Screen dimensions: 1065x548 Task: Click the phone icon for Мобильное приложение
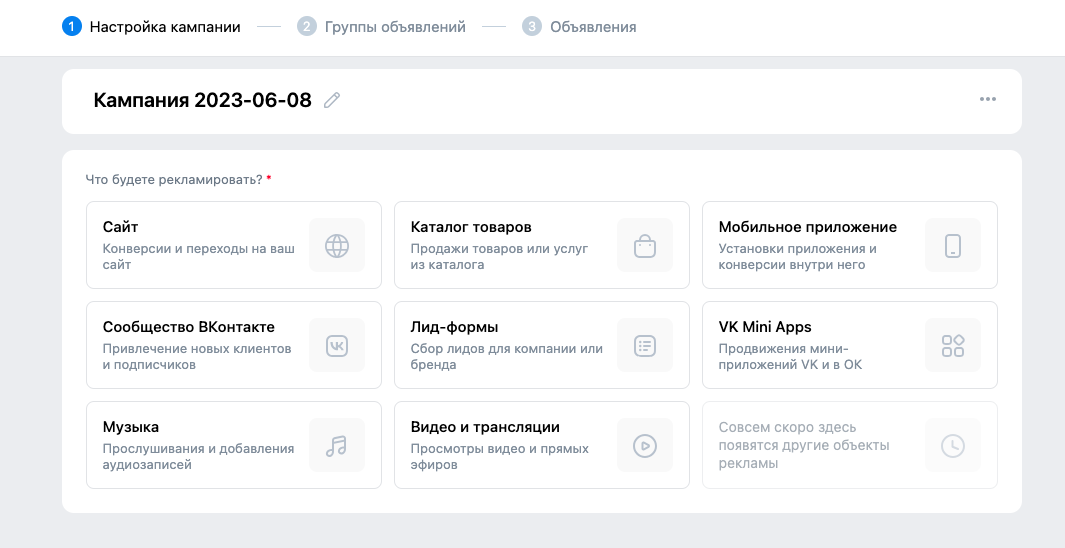pos(952,245)
